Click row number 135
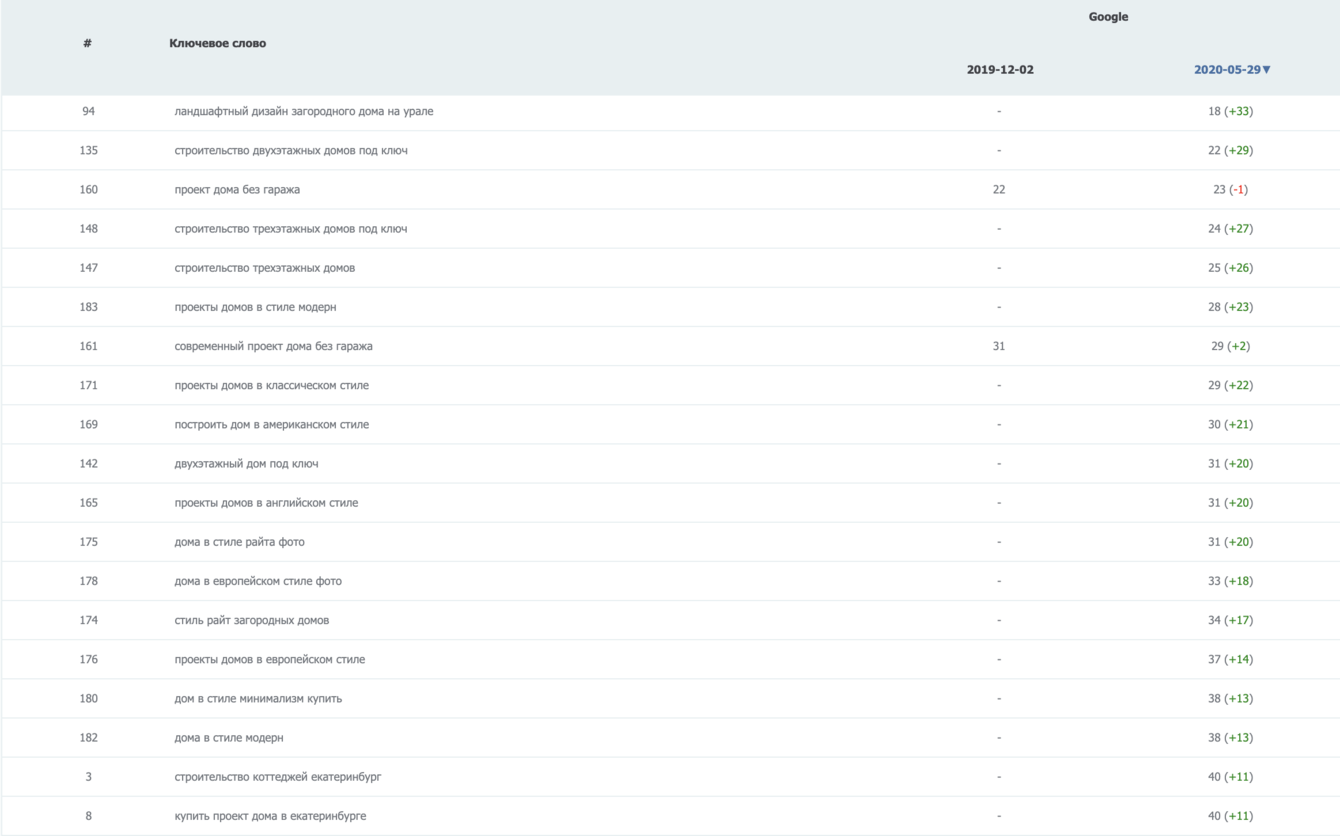This screenshot has height=836, width=1340. coord(88,150)
